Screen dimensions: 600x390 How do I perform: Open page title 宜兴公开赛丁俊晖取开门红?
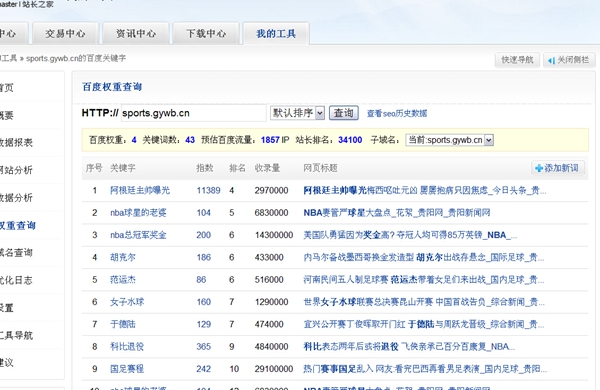click(424, 324)
